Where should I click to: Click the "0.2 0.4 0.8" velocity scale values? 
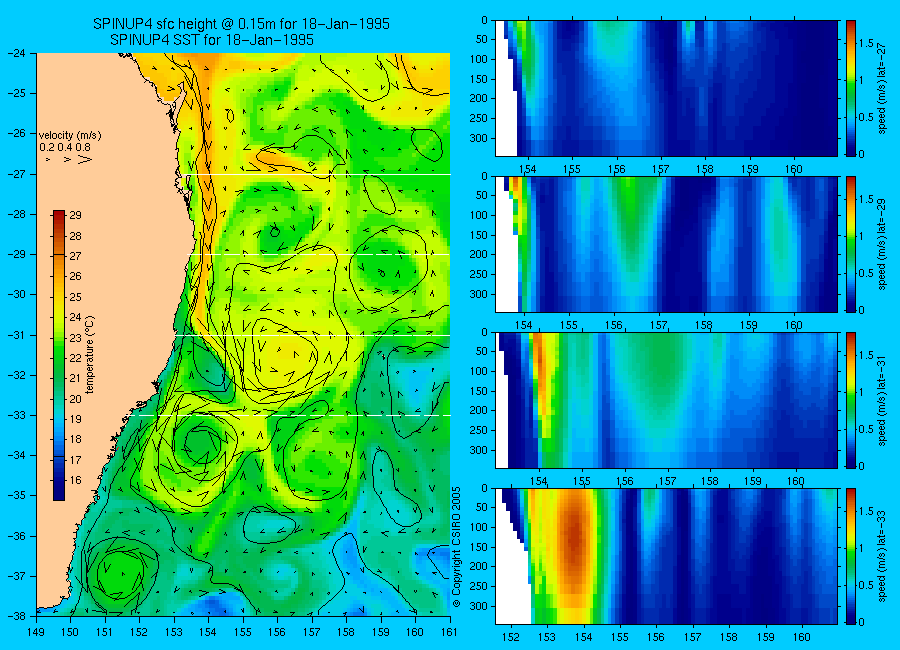pyautogui.click(x=65, y=147)
